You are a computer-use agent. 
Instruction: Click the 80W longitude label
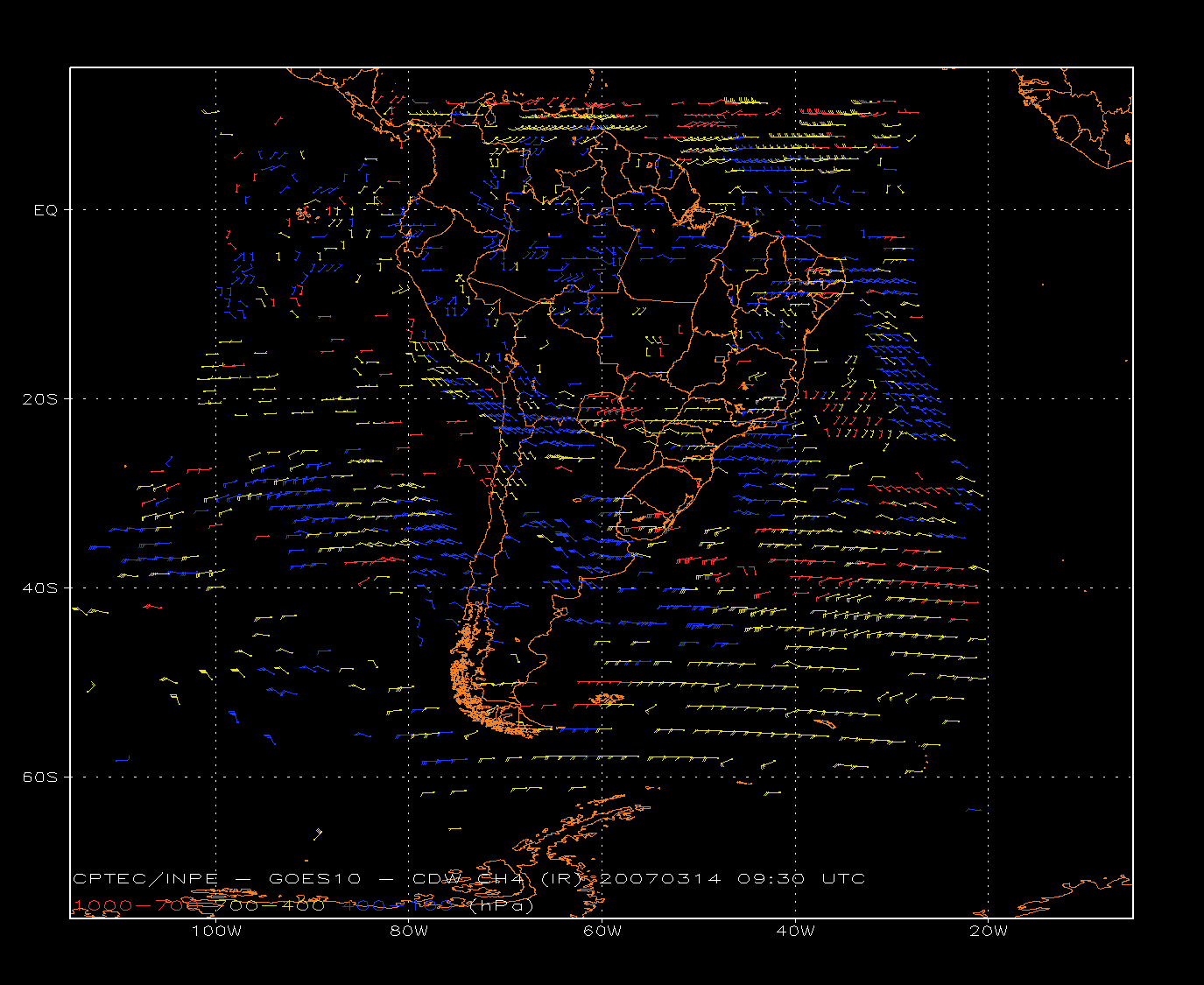pos(409,931)
